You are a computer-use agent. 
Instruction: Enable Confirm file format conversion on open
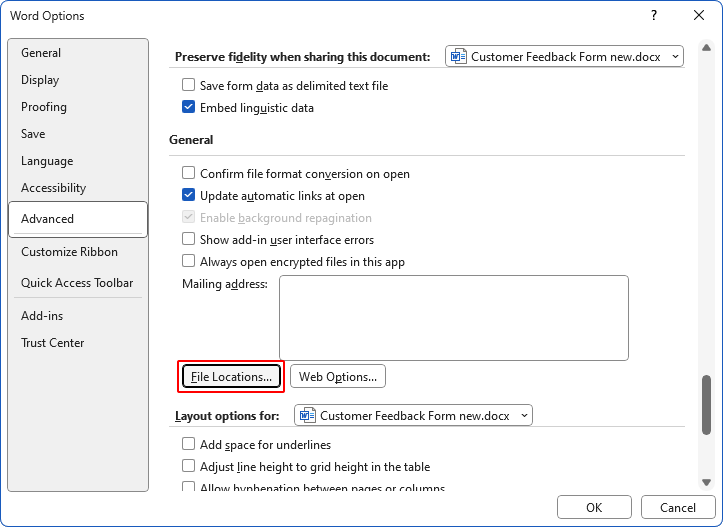188,174
